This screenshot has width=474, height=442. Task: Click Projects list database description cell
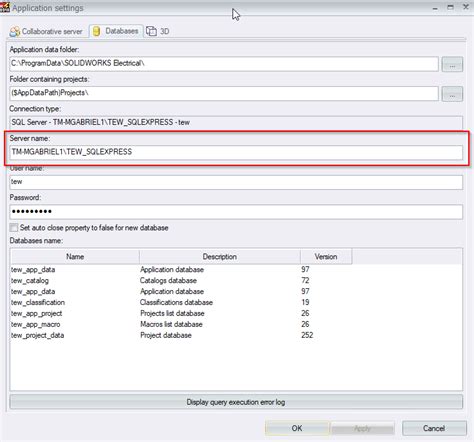click(172, 314)
